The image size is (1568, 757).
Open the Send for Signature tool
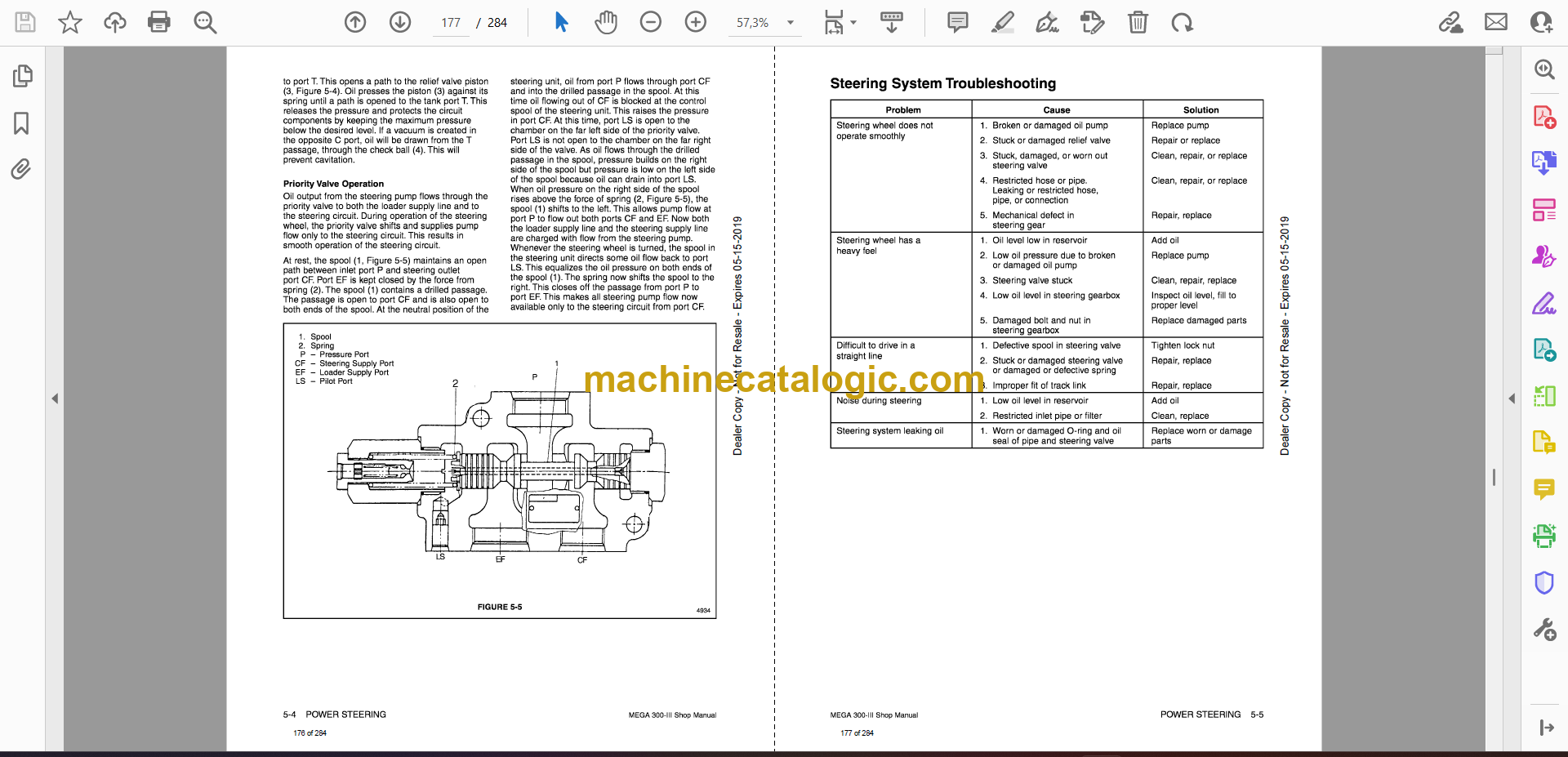coord(1544,256)
